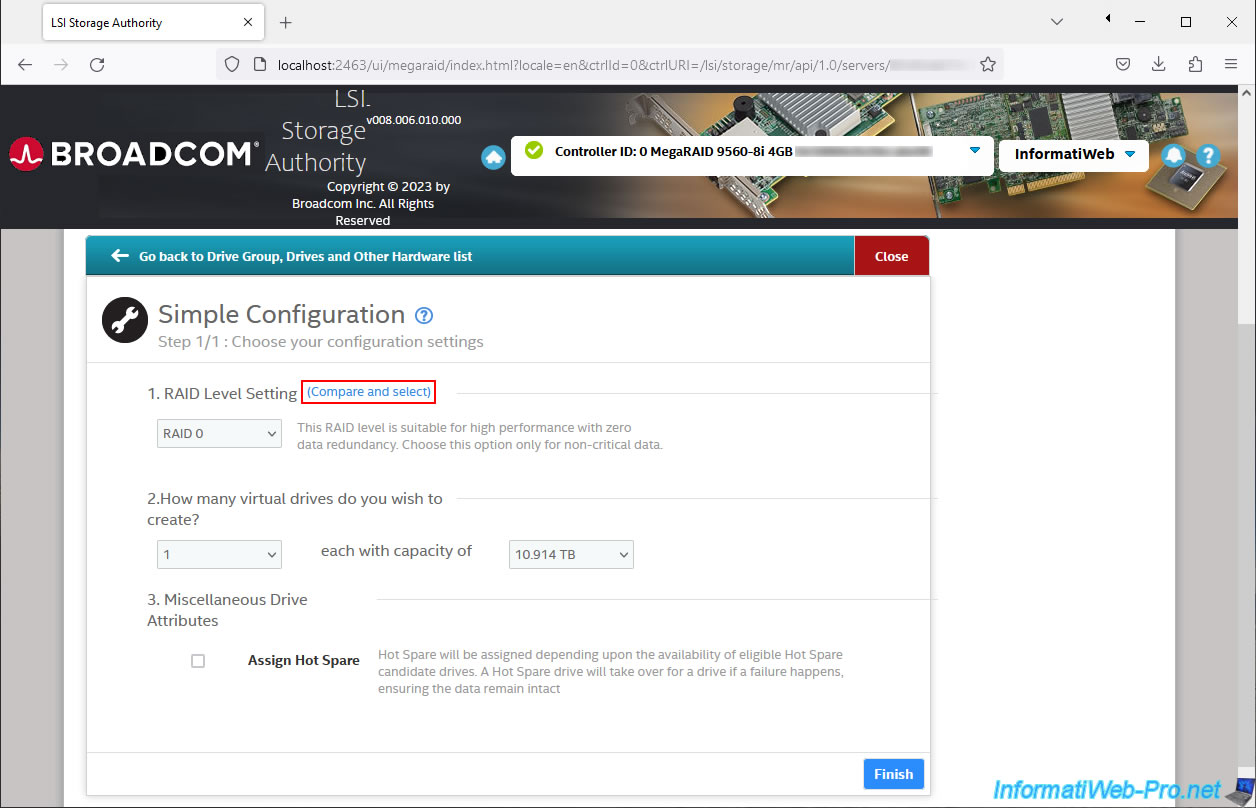Click the Step 1/1 subtitle text

pos(321,342)
